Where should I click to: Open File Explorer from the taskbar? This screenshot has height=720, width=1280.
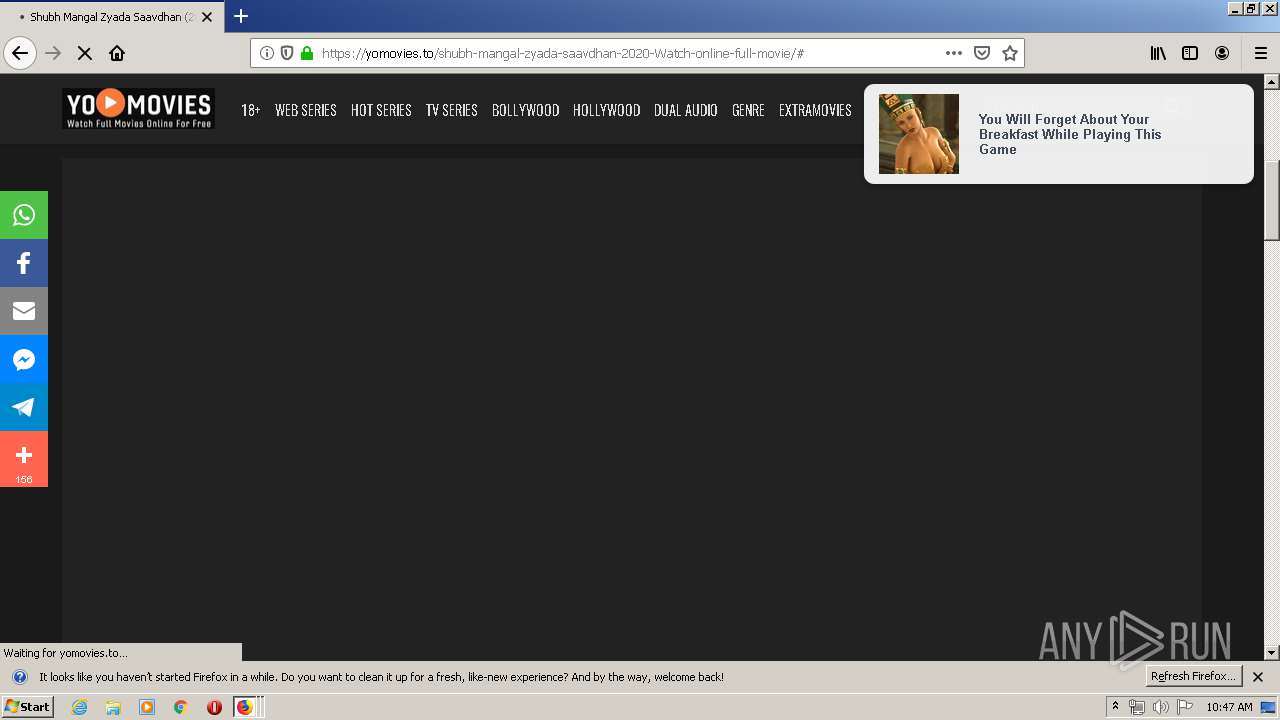[113, 707]
